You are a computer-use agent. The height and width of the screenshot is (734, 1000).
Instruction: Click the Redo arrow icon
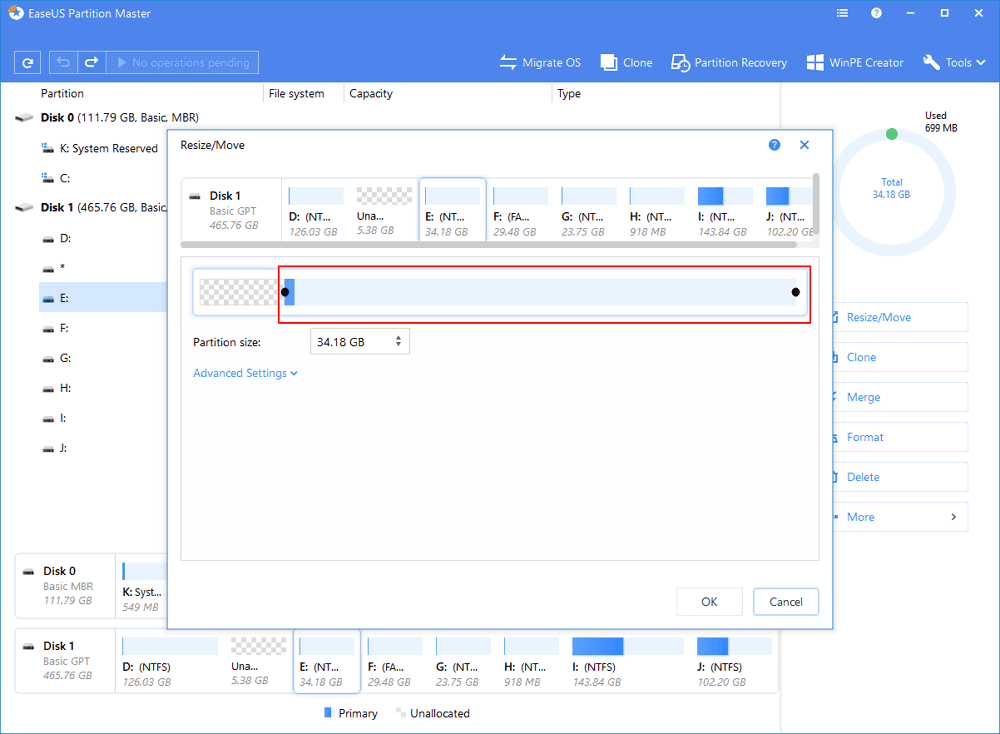(90, 63)
